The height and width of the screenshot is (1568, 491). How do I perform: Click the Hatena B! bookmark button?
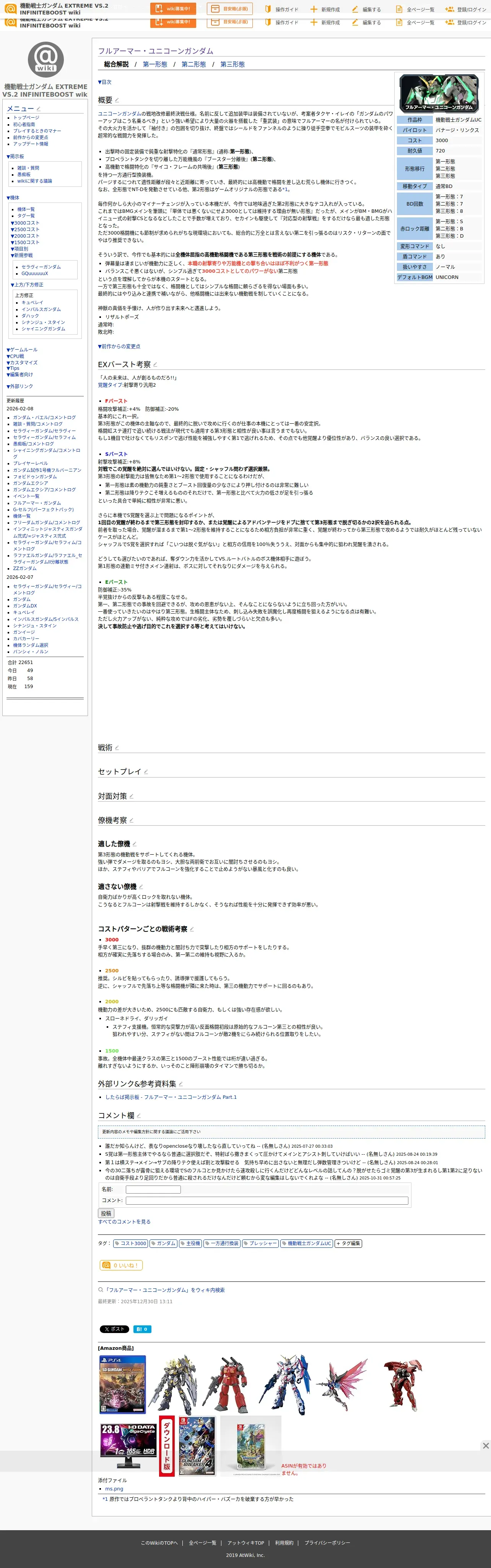tap(142, 1329)
